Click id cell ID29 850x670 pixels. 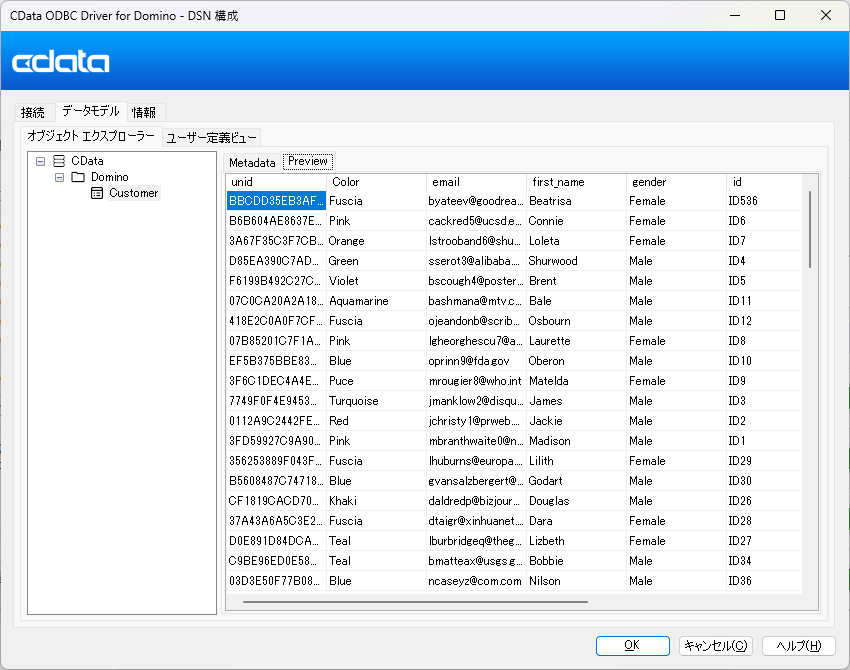point(764,461)
